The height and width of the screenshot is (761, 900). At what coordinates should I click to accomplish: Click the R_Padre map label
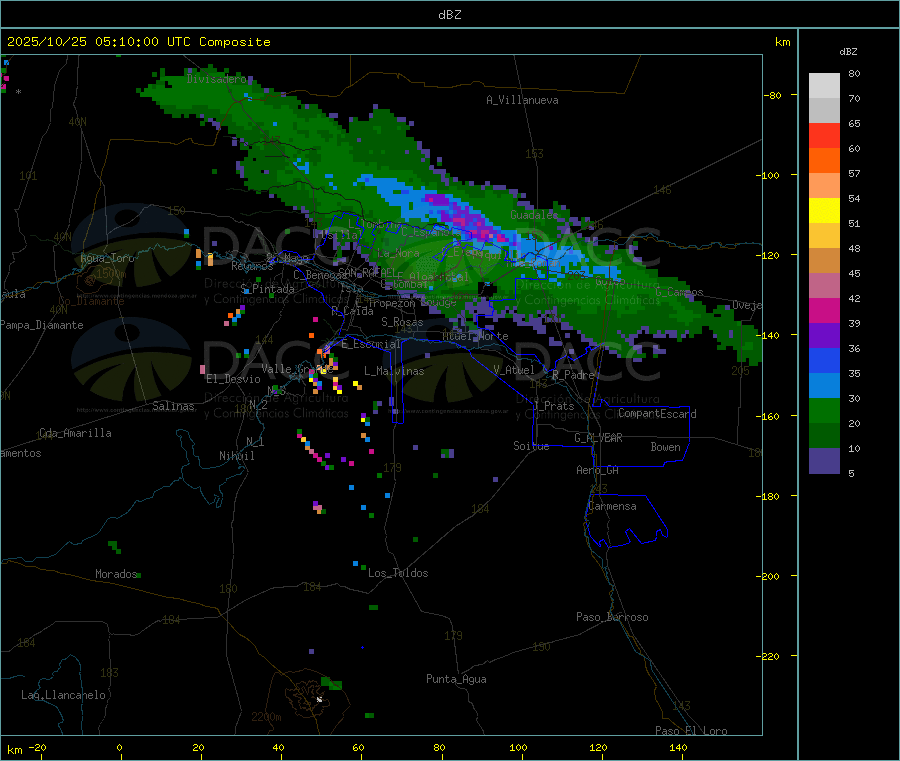(x=573, y=375)
